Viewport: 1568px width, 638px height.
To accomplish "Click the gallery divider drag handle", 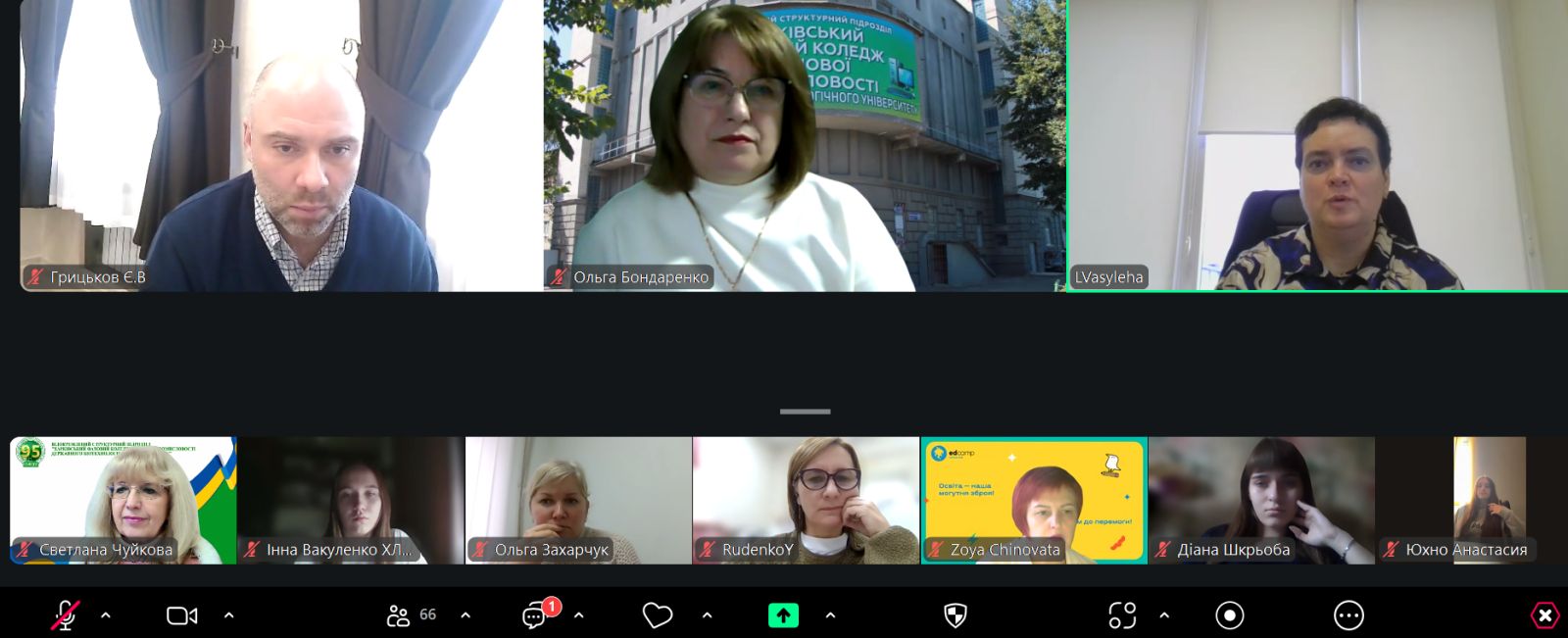I will click(805, 412).
